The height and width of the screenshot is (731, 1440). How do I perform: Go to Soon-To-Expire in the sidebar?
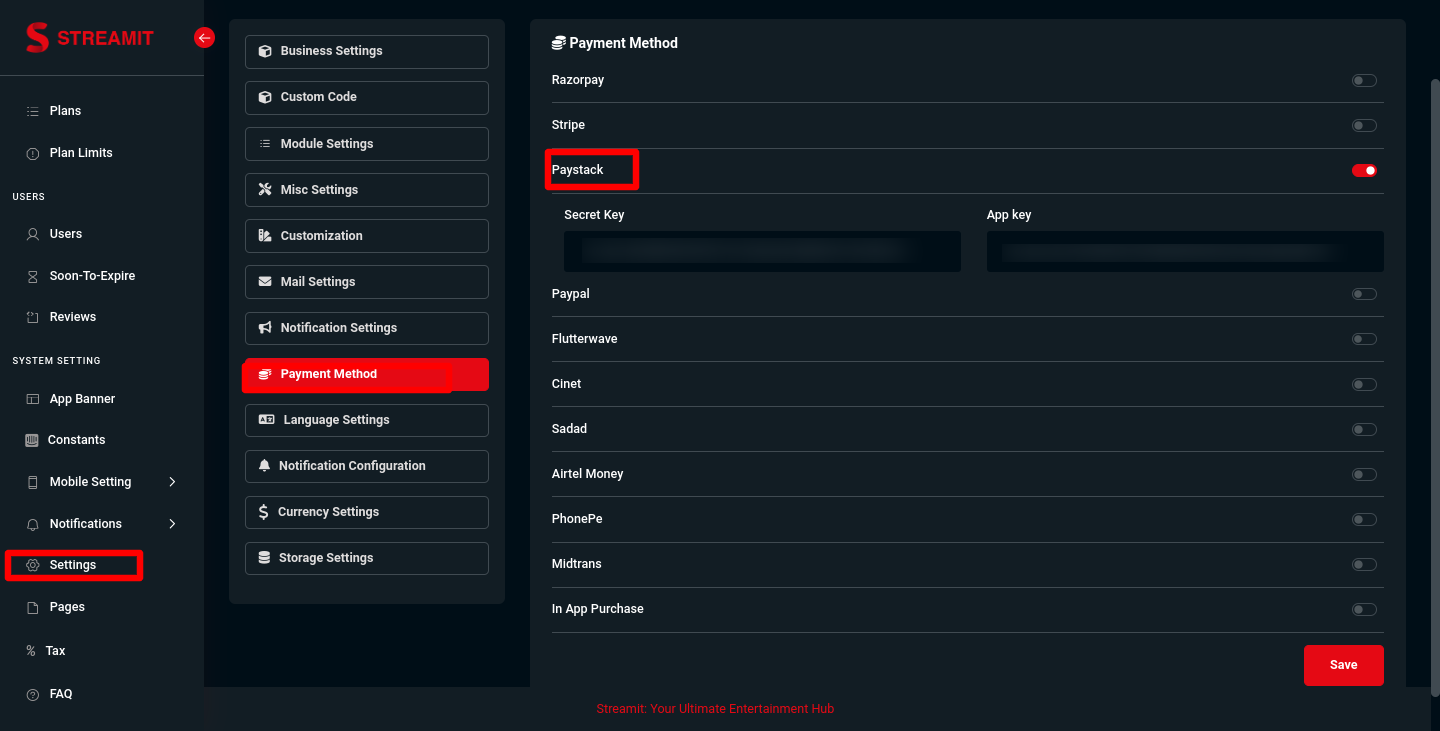(x=92, y=276)
